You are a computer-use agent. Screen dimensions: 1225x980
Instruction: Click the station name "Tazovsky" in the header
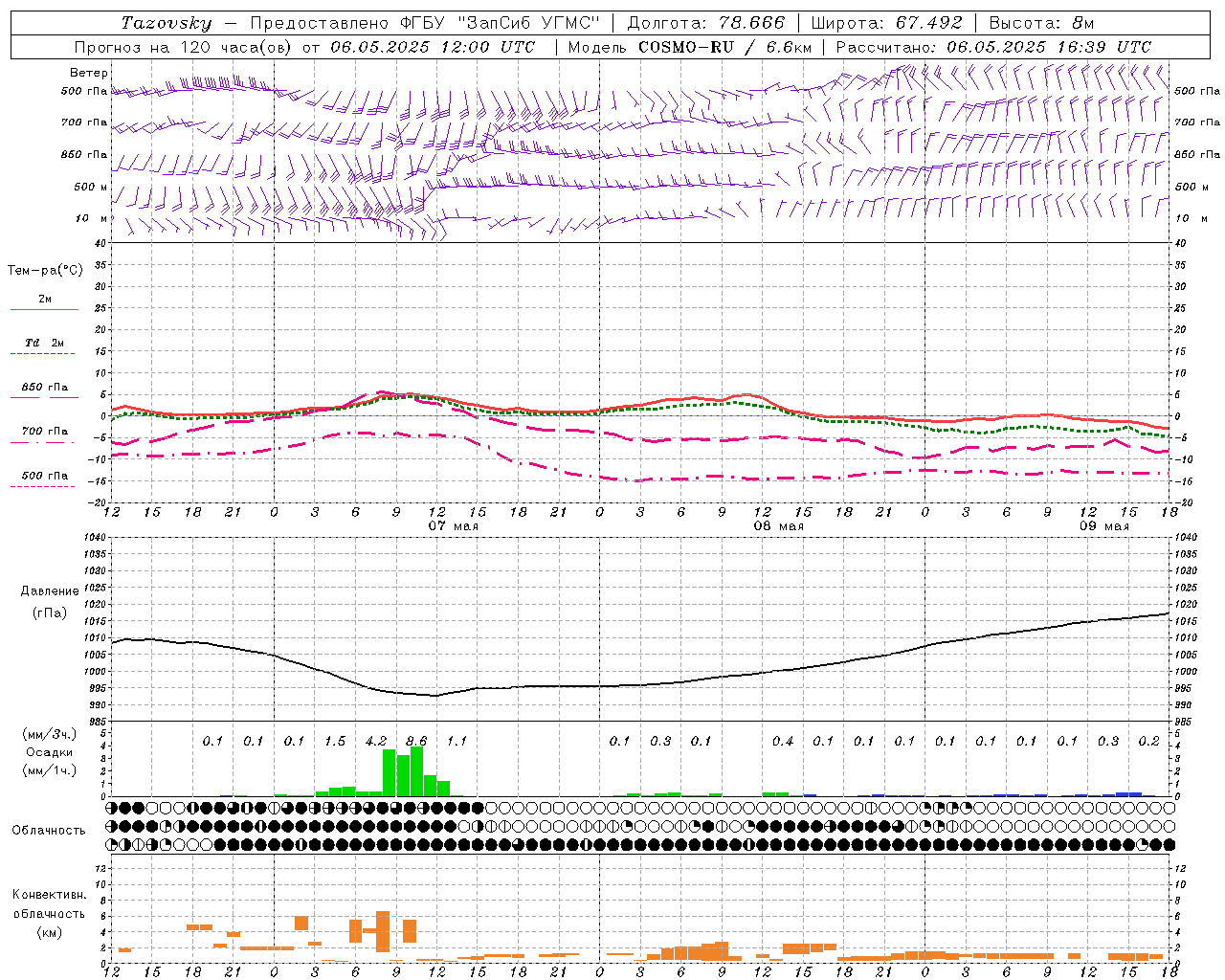click(166, 23)
